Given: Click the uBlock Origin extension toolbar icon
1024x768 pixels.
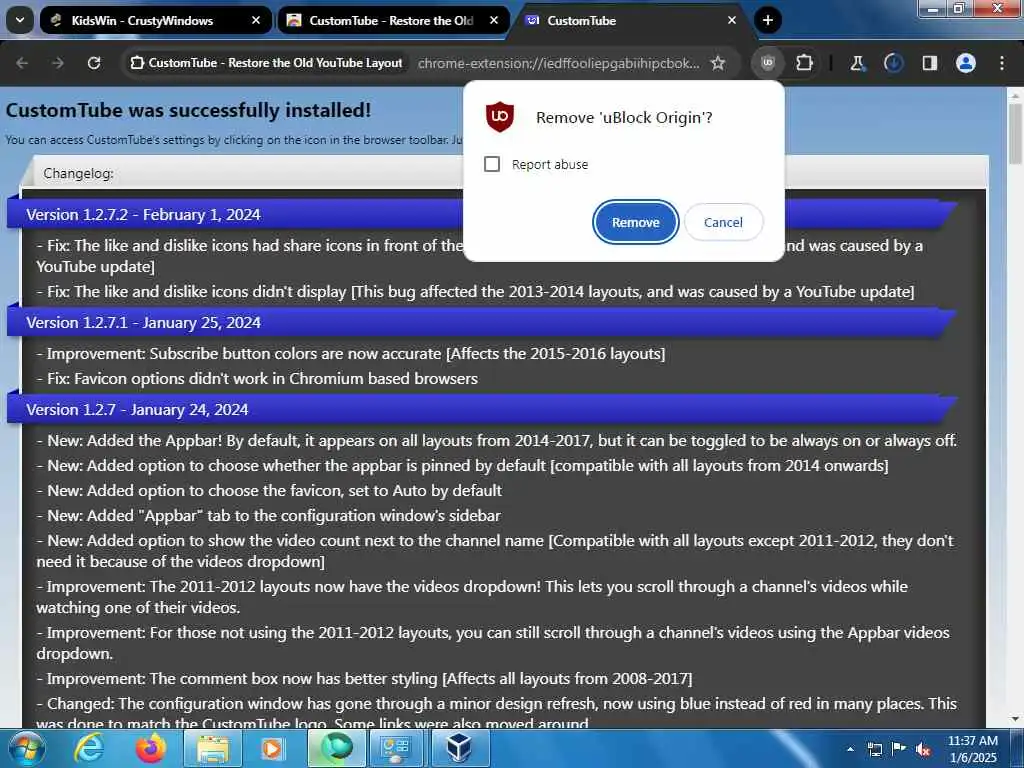Looking at the screenshot, I should point(767,63).
